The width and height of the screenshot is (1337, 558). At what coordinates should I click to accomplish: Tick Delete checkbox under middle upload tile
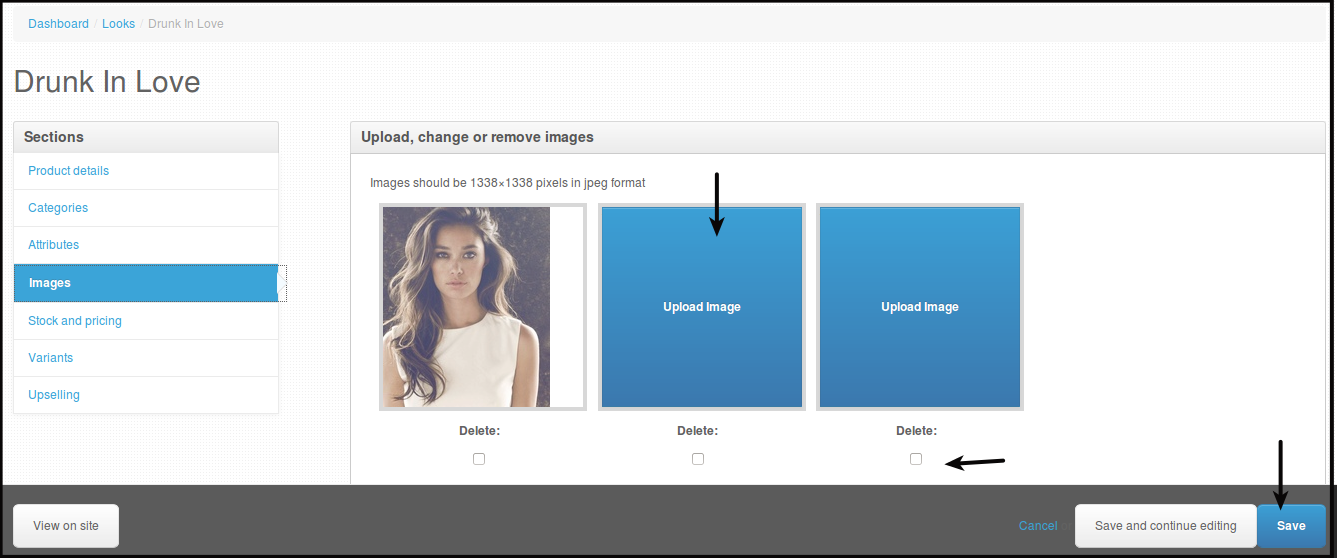point(698,459)
